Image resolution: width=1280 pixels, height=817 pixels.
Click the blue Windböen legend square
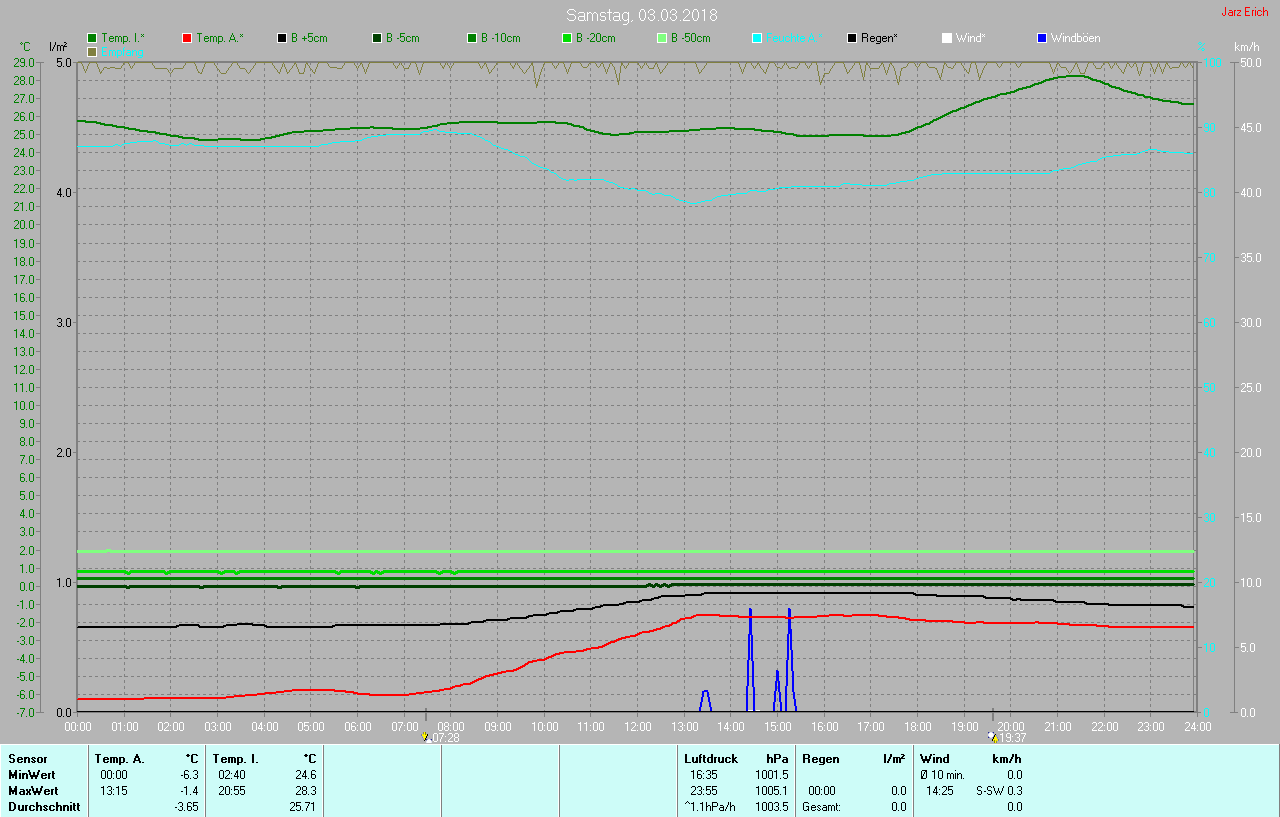1043,38
